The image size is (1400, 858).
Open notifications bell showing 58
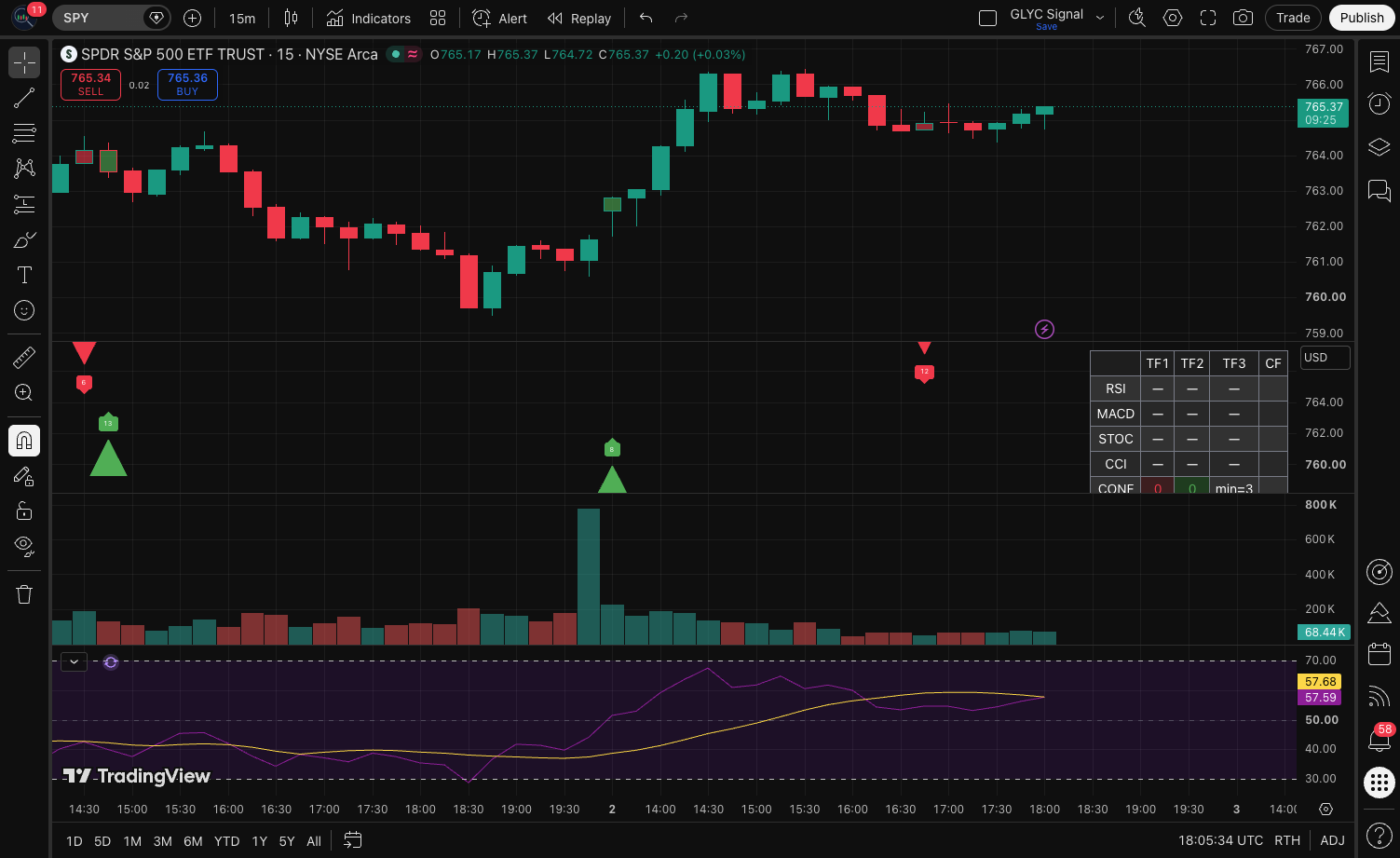point(1379,739)
